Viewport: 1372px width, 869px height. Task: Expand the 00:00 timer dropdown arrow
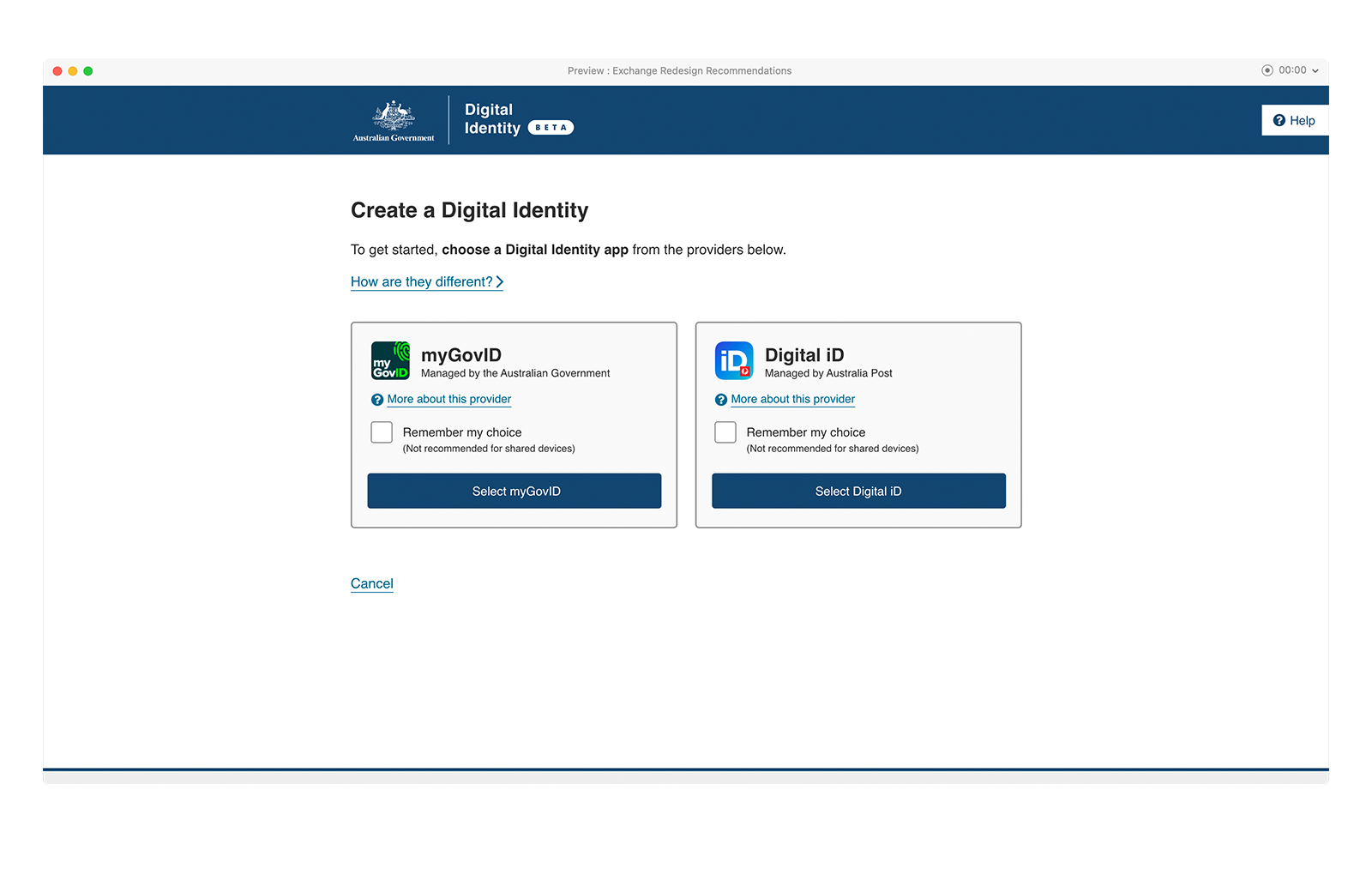(1315, 71)
